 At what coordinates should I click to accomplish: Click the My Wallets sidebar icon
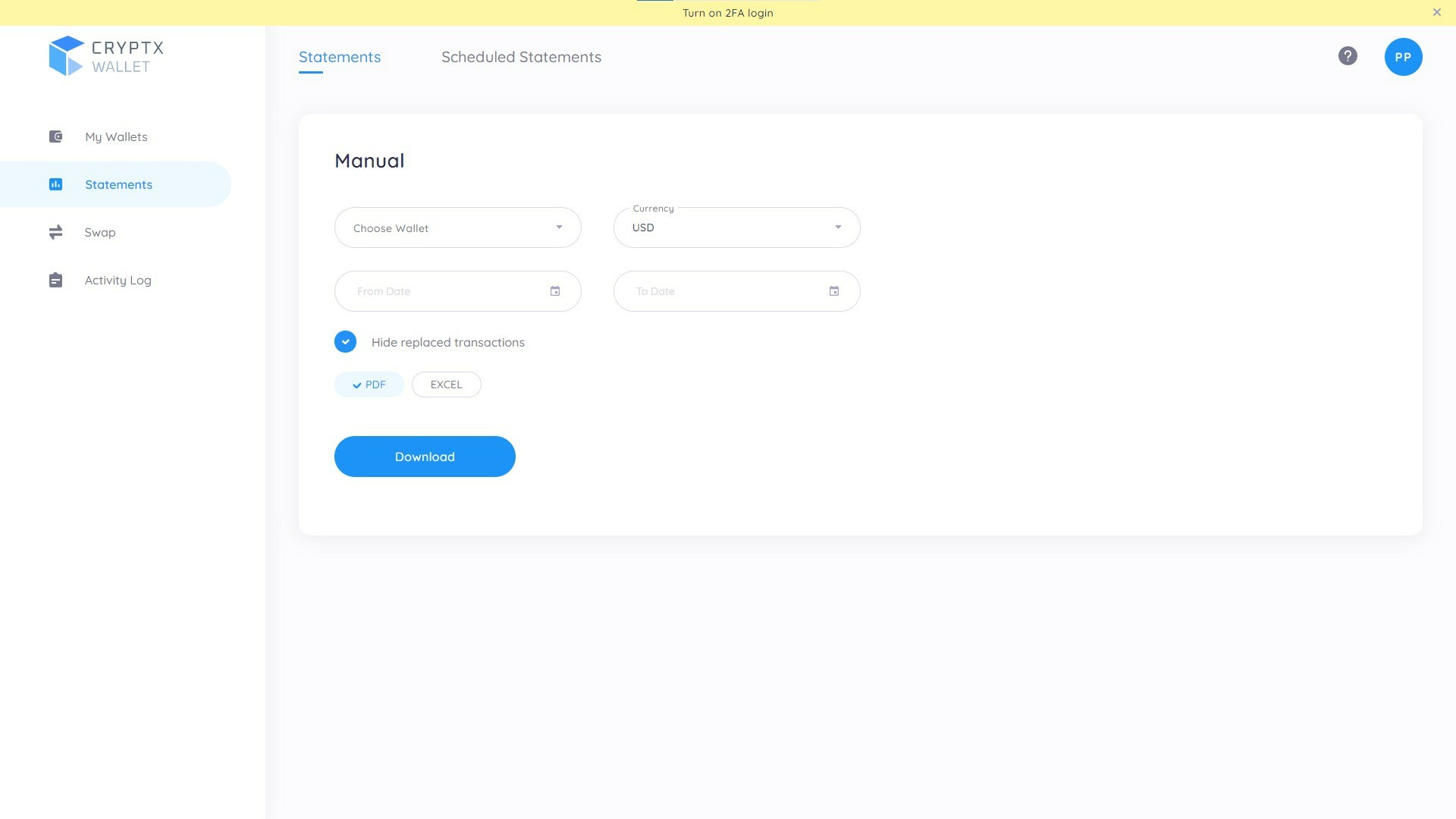pyautogui.click(x=56, y=136)
